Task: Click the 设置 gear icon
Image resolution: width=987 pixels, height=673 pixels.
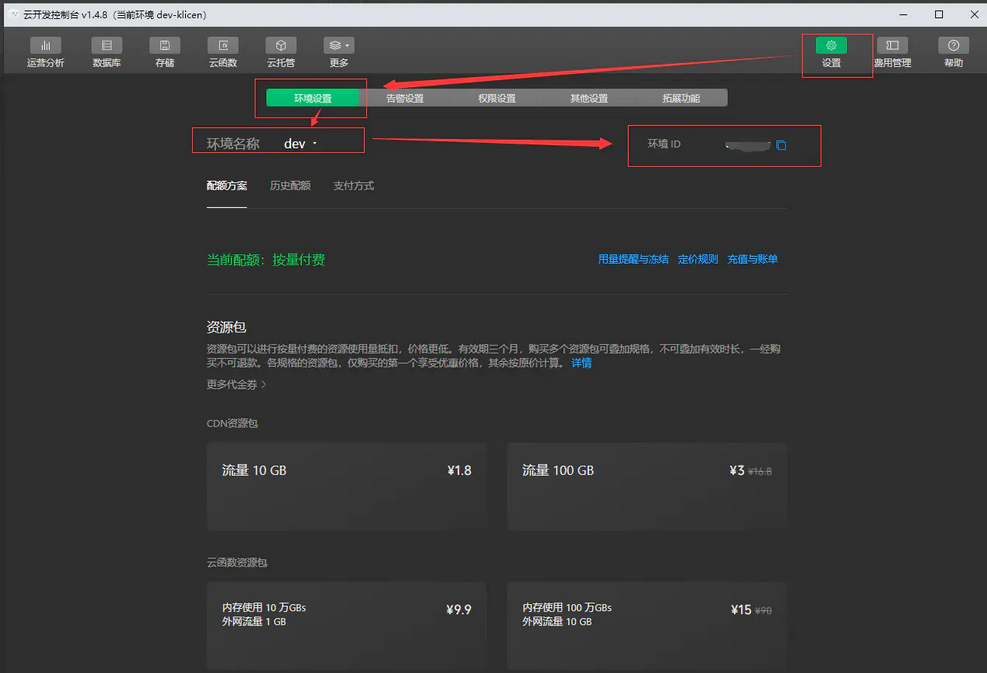Action: click(x=831, y=46)
